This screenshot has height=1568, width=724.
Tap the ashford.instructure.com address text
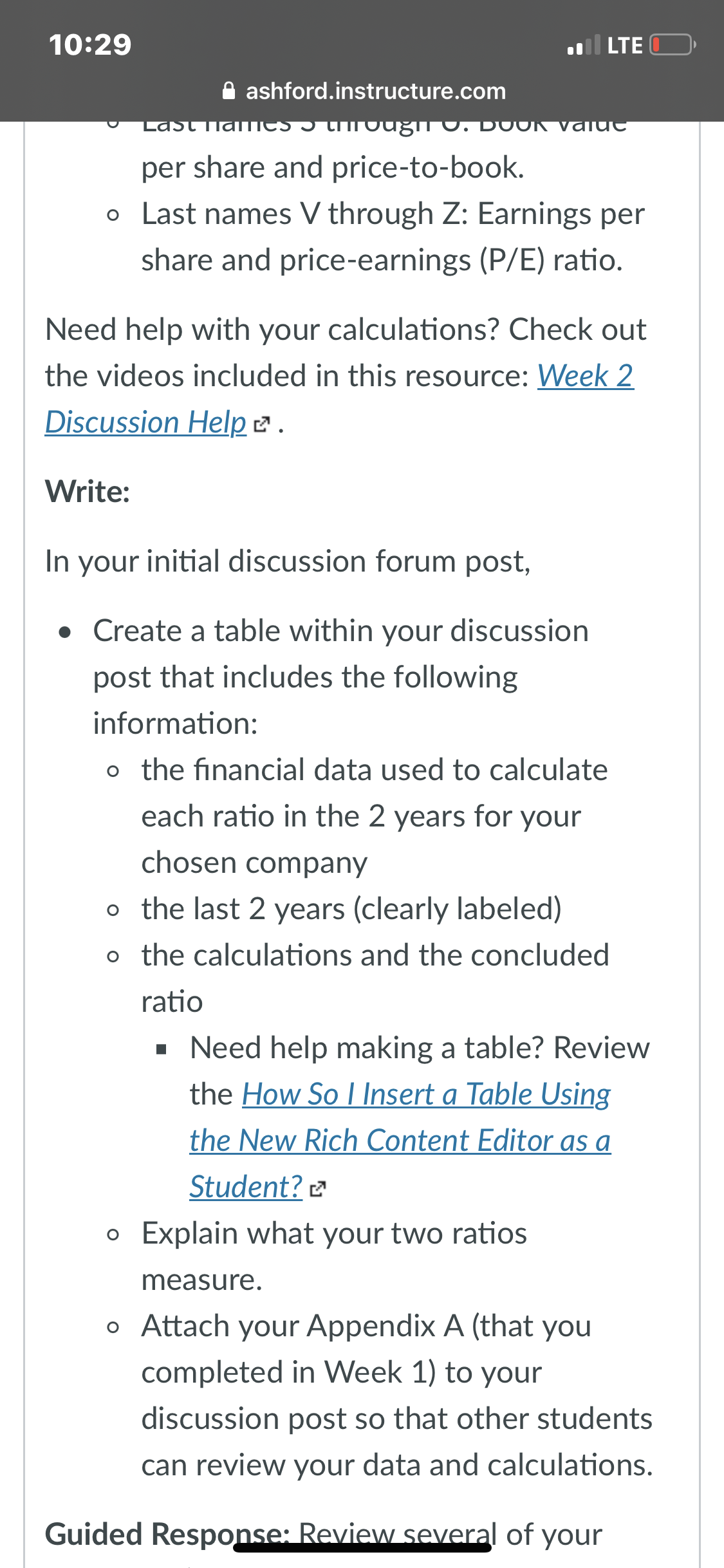(x=376, y=91)
